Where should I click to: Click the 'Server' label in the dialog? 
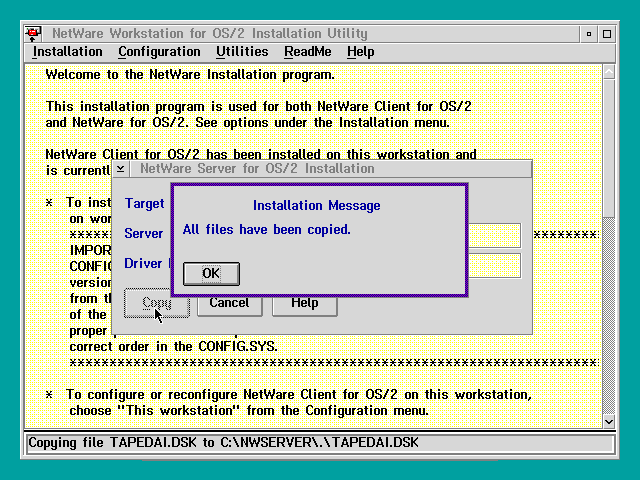144,233
